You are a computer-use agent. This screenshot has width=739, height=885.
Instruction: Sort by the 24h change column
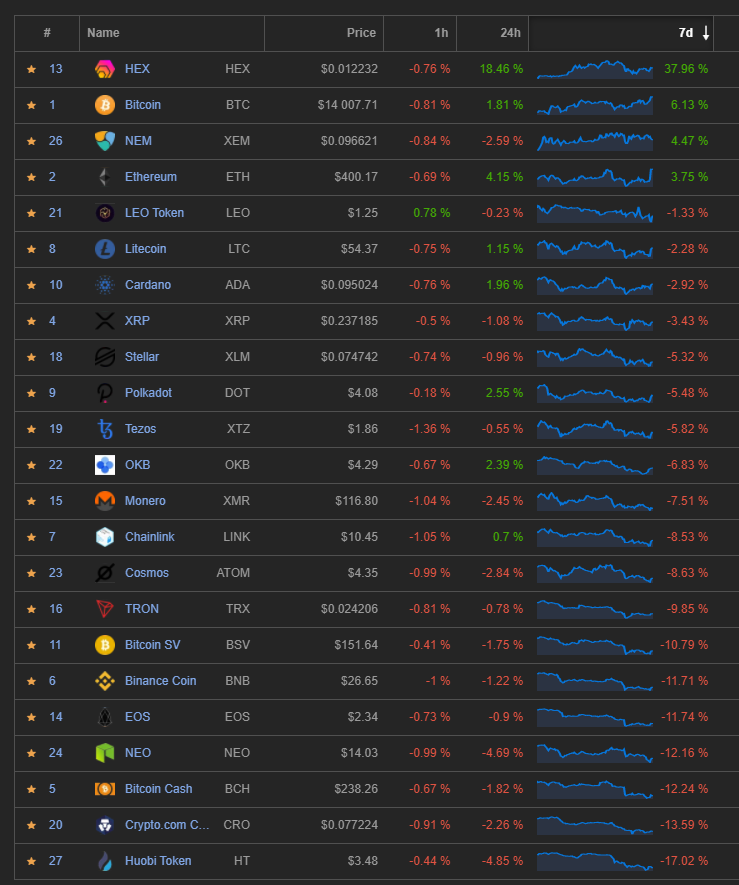(492, 33)
